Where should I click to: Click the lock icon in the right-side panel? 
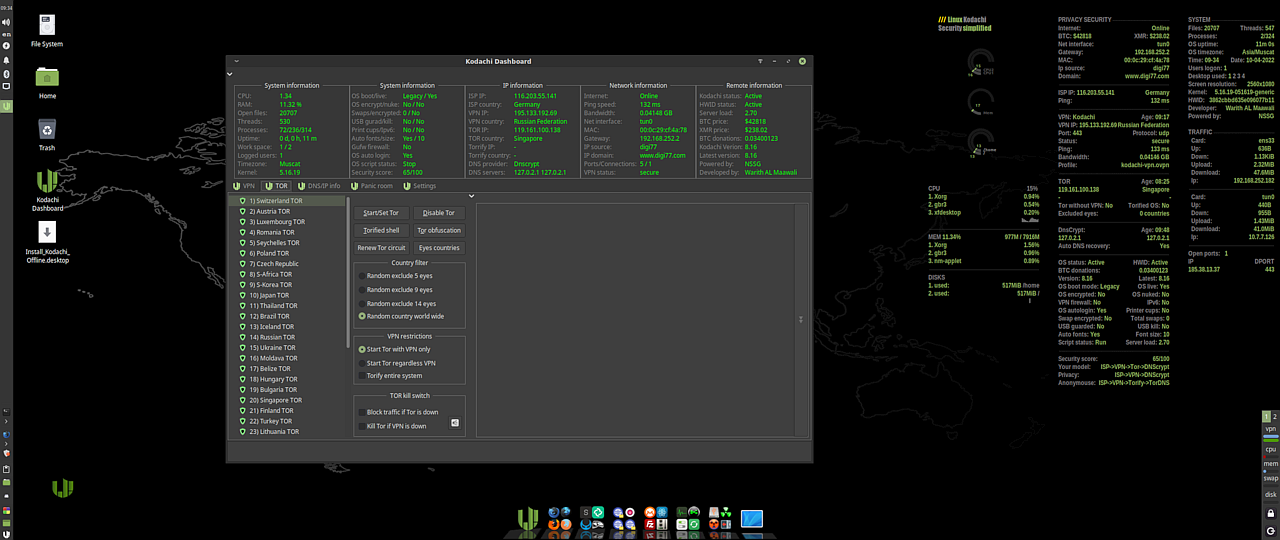(x=1270, y=514)
